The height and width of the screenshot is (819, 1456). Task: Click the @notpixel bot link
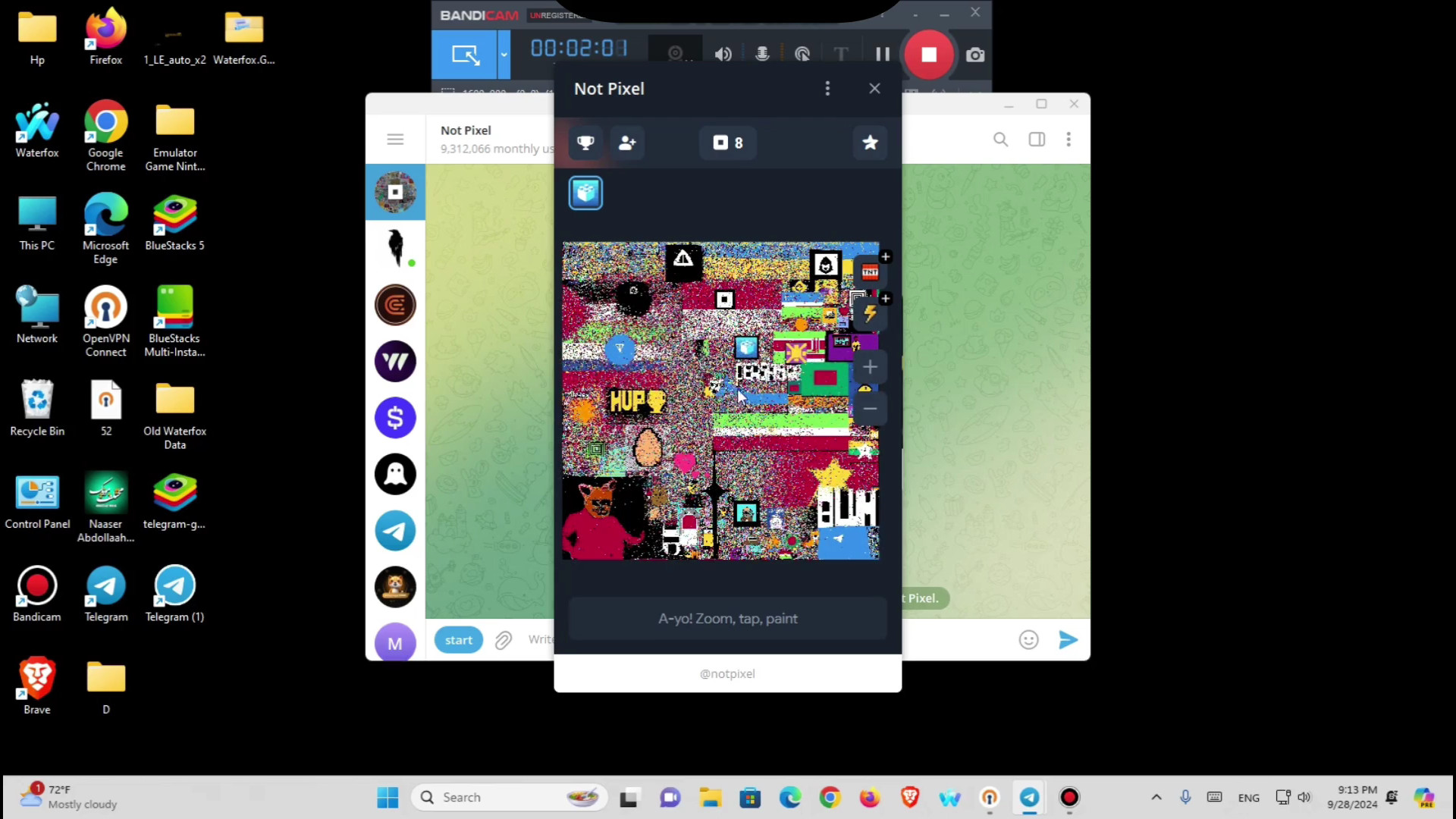(727, 673)
